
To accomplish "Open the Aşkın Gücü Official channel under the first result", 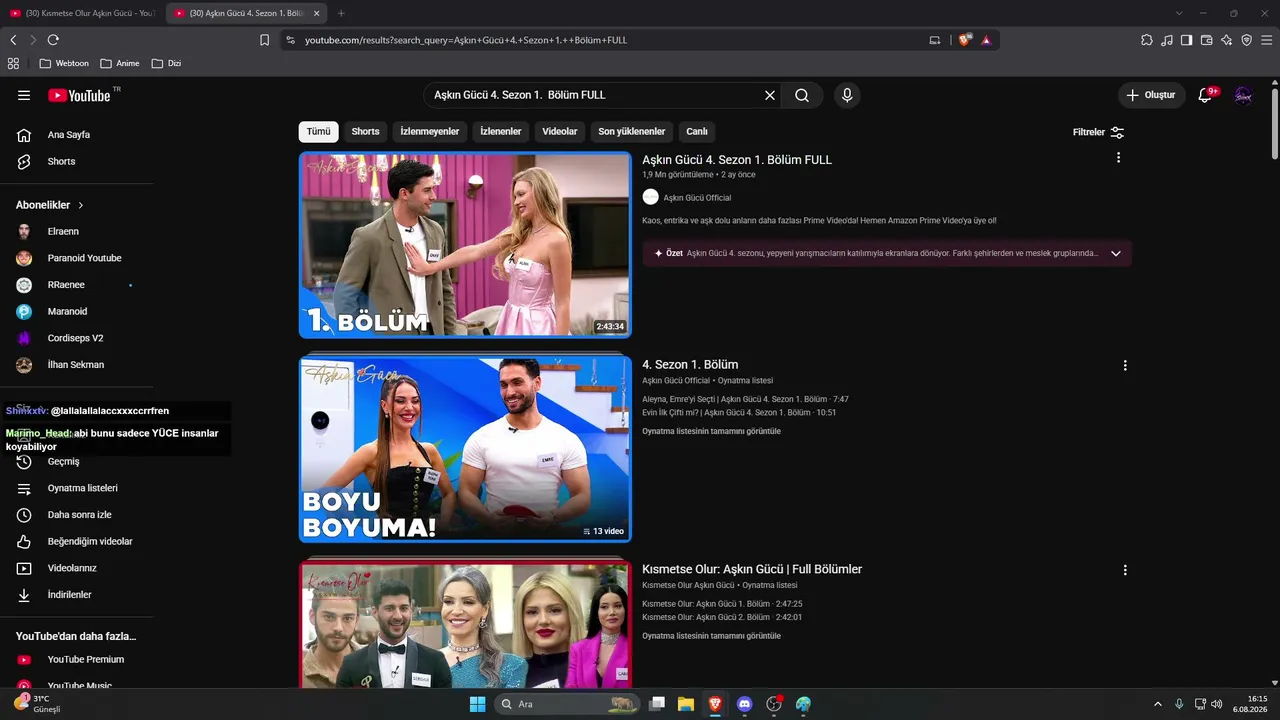I will 697,198.
